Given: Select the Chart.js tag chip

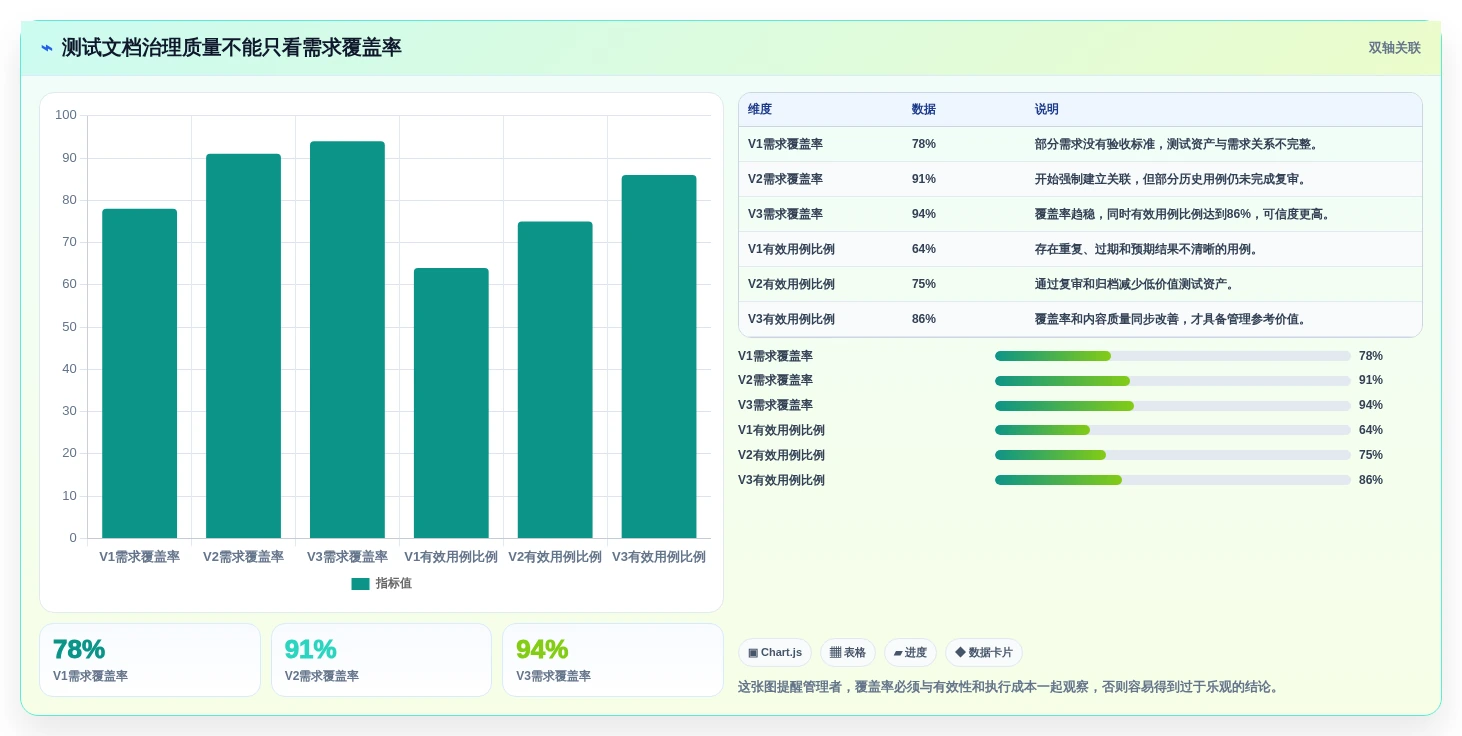Looking at the screenshot, I should tap(775, 653).
